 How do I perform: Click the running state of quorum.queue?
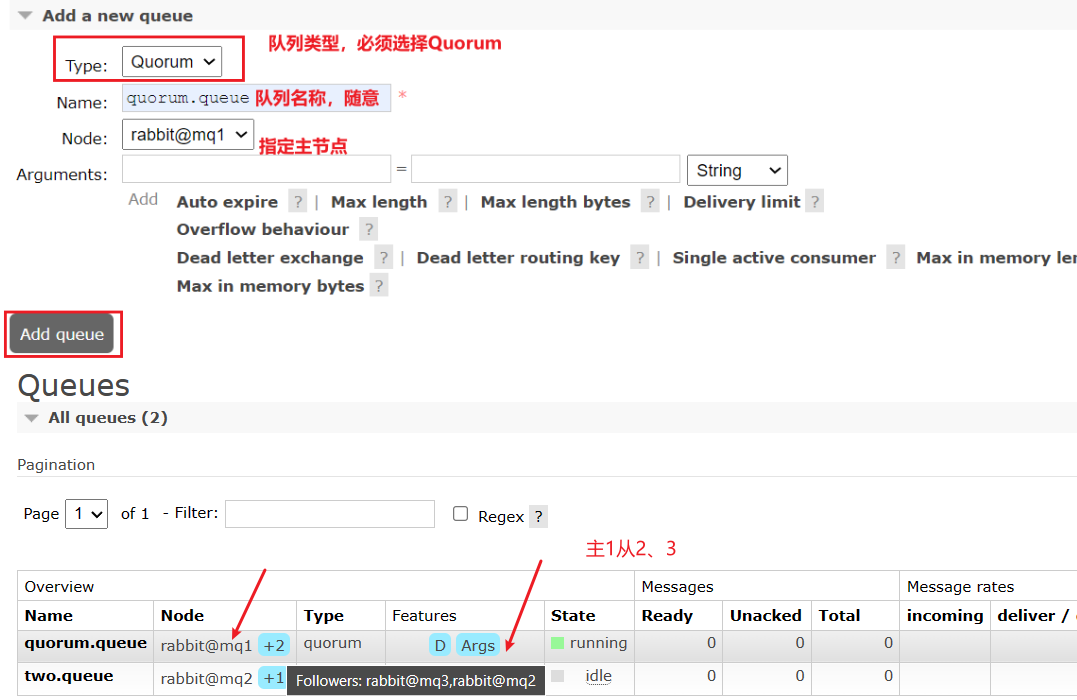pos(598,643)
